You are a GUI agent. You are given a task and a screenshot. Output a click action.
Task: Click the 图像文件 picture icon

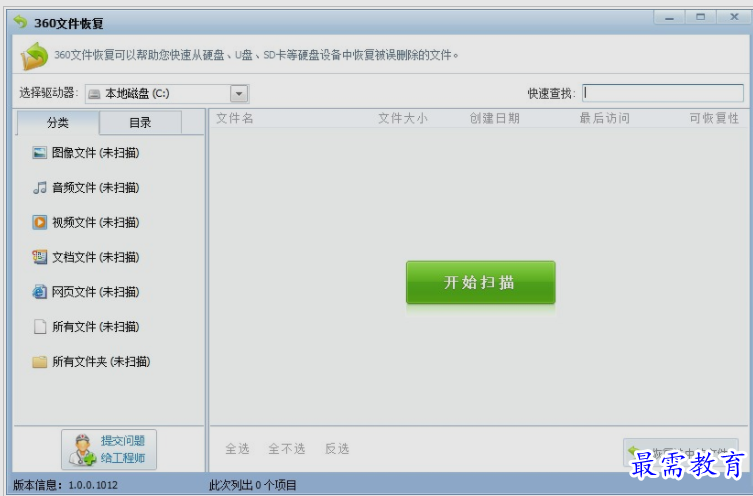coord(39,153)
